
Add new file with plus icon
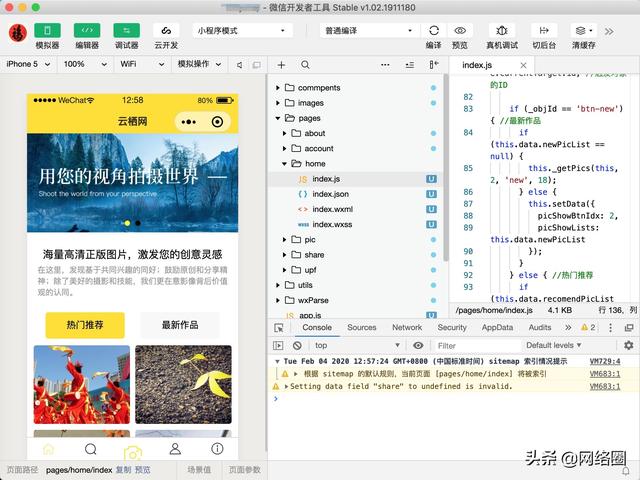click(281, 65)
